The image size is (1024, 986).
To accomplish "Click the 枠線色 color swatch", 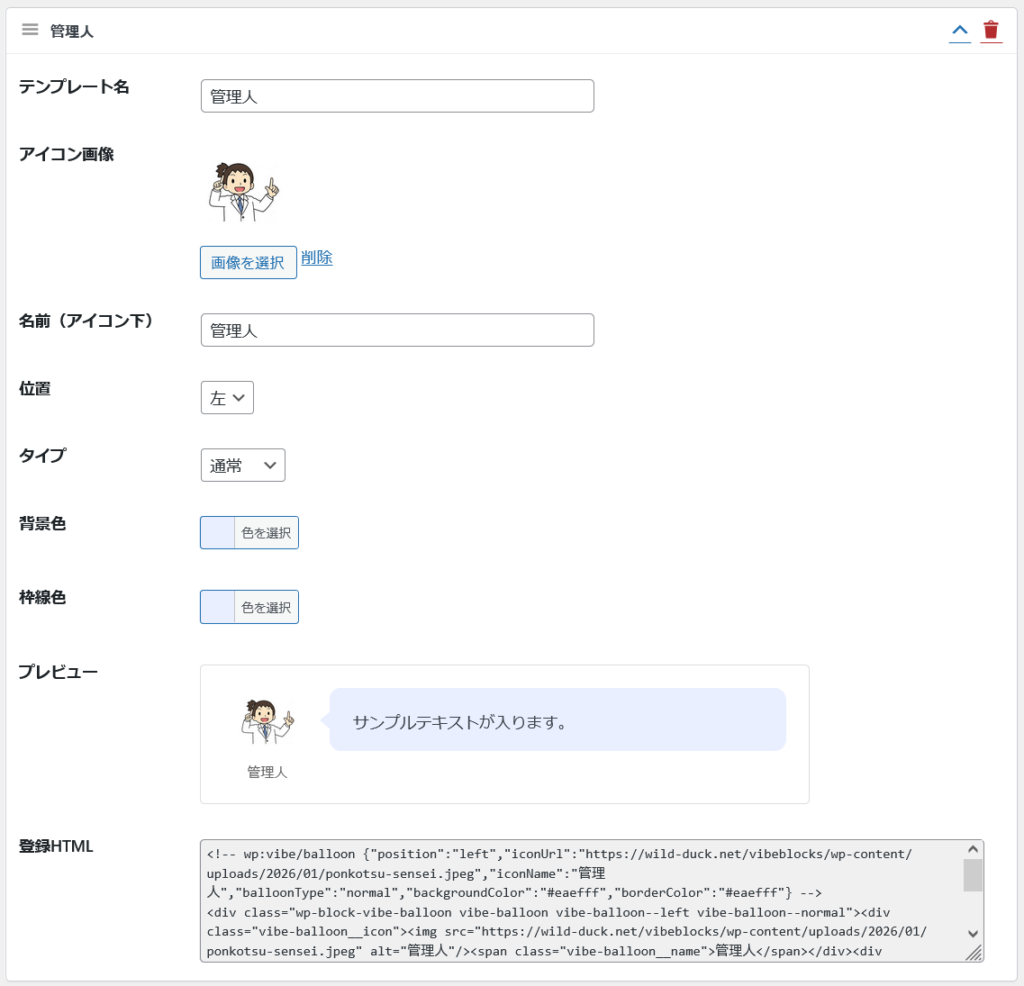I will [218, 607].
